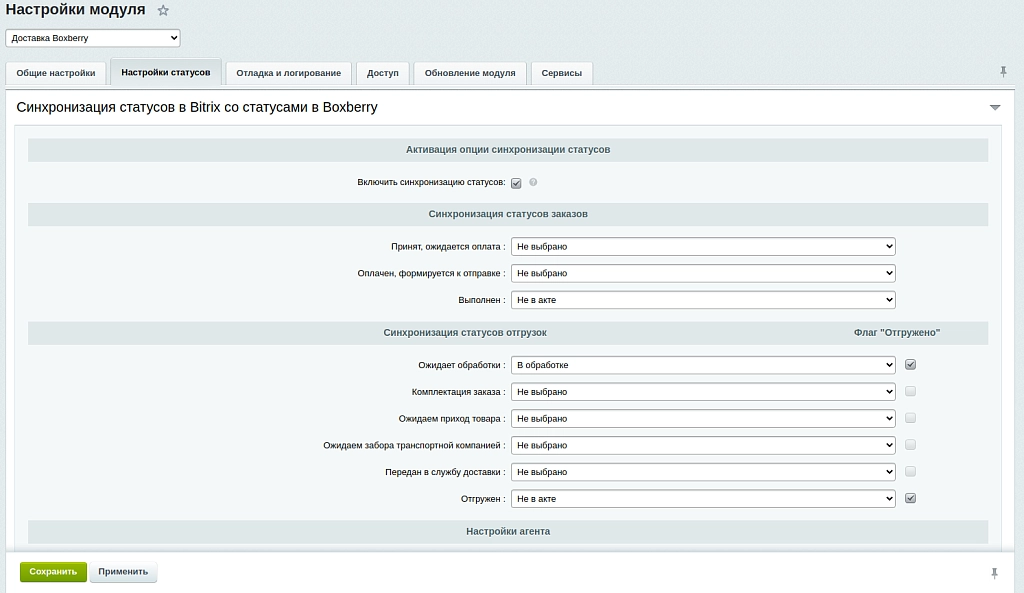Go to the "Сервисы" tab
The image size is (1024, 593).
click(562, 73)
